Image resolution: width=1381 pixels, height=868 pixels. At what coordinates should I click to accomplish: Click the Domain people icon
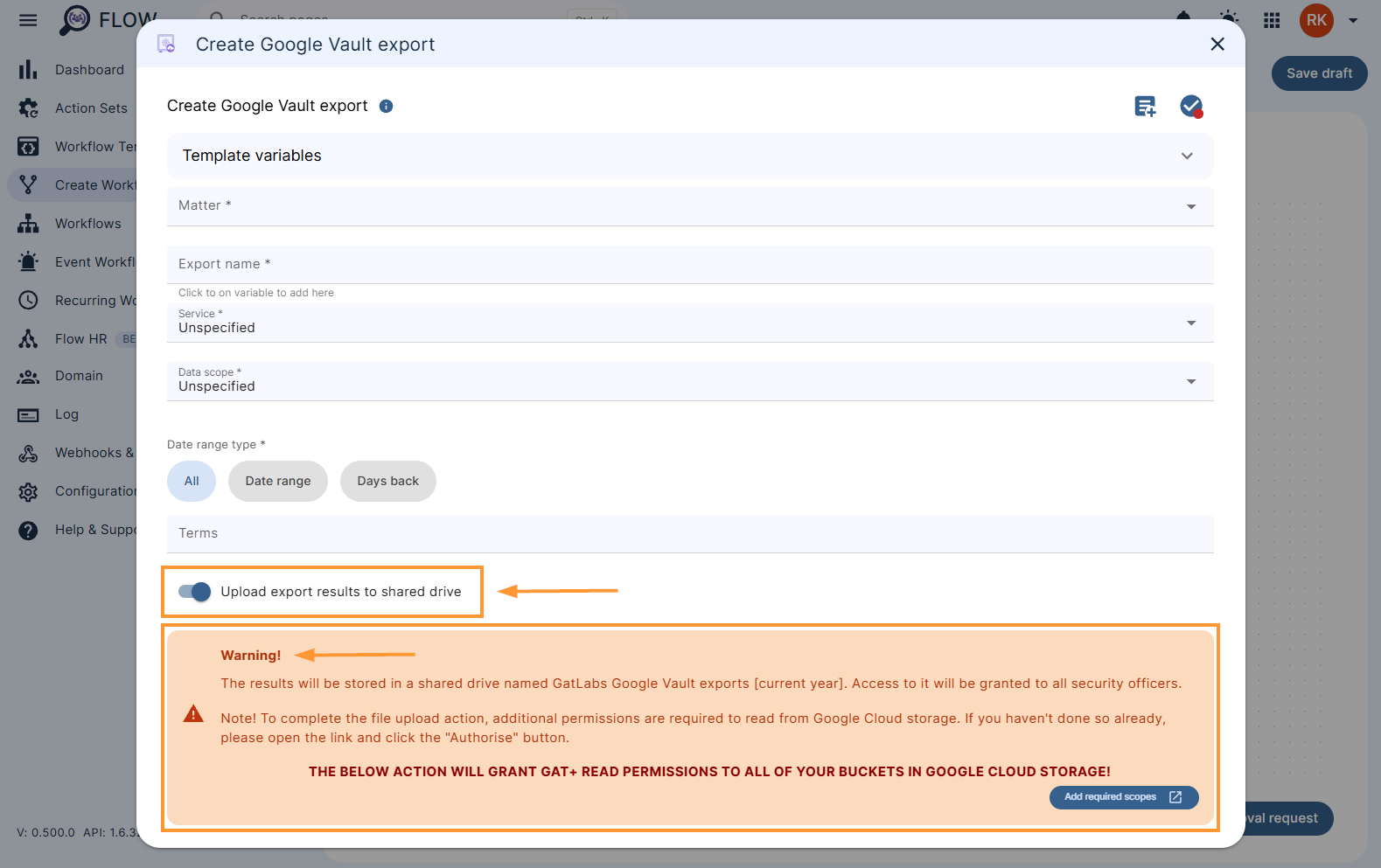(28, 377)
